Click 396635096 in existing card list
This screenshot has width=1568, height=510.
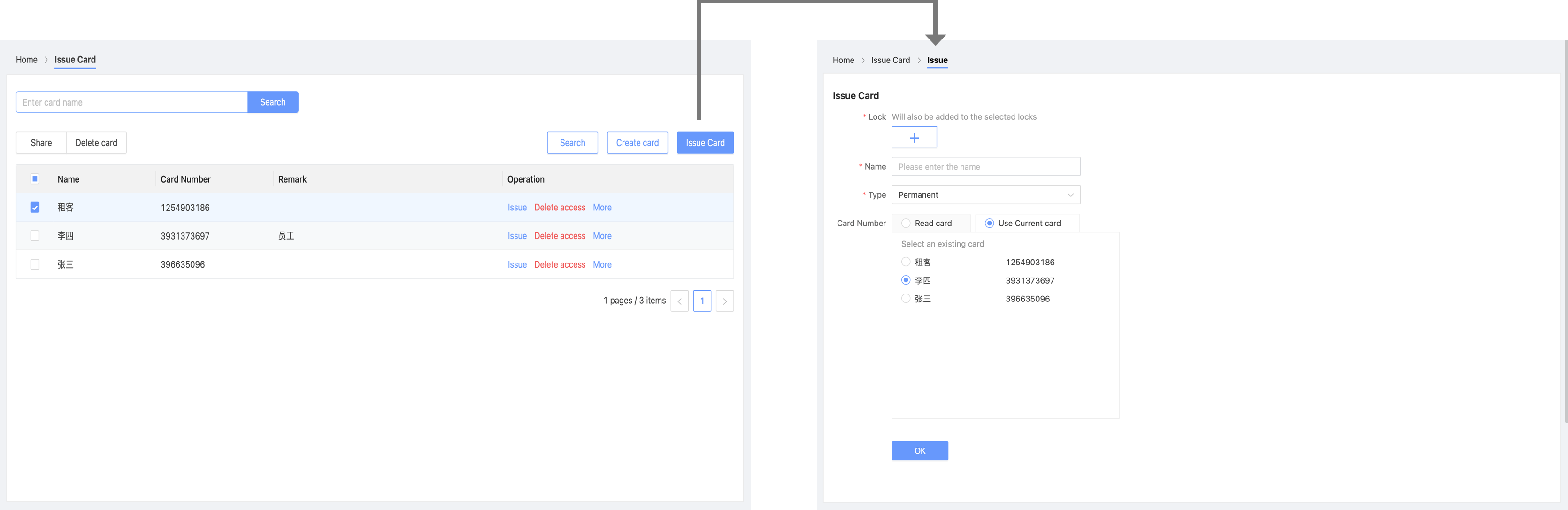[x=1028, y=298]
